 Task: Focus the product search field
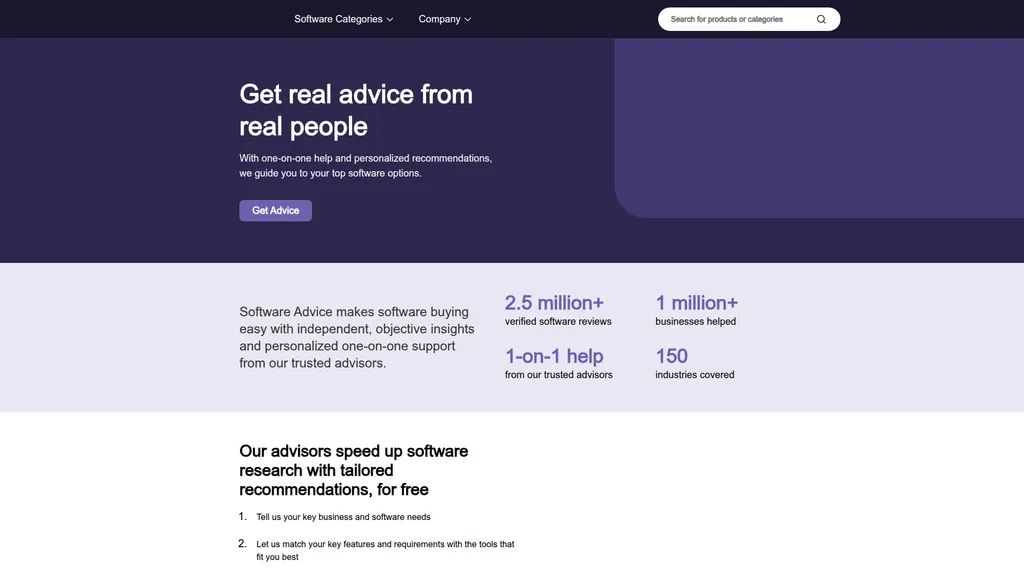(x=748, y=19)
